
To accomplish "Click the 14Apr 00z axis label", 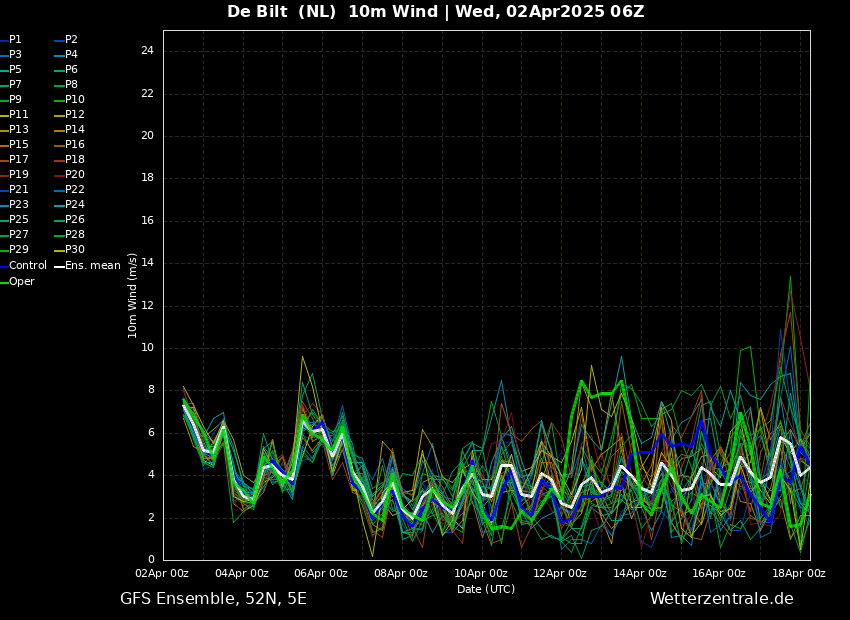I will click(x=640, y=574).
